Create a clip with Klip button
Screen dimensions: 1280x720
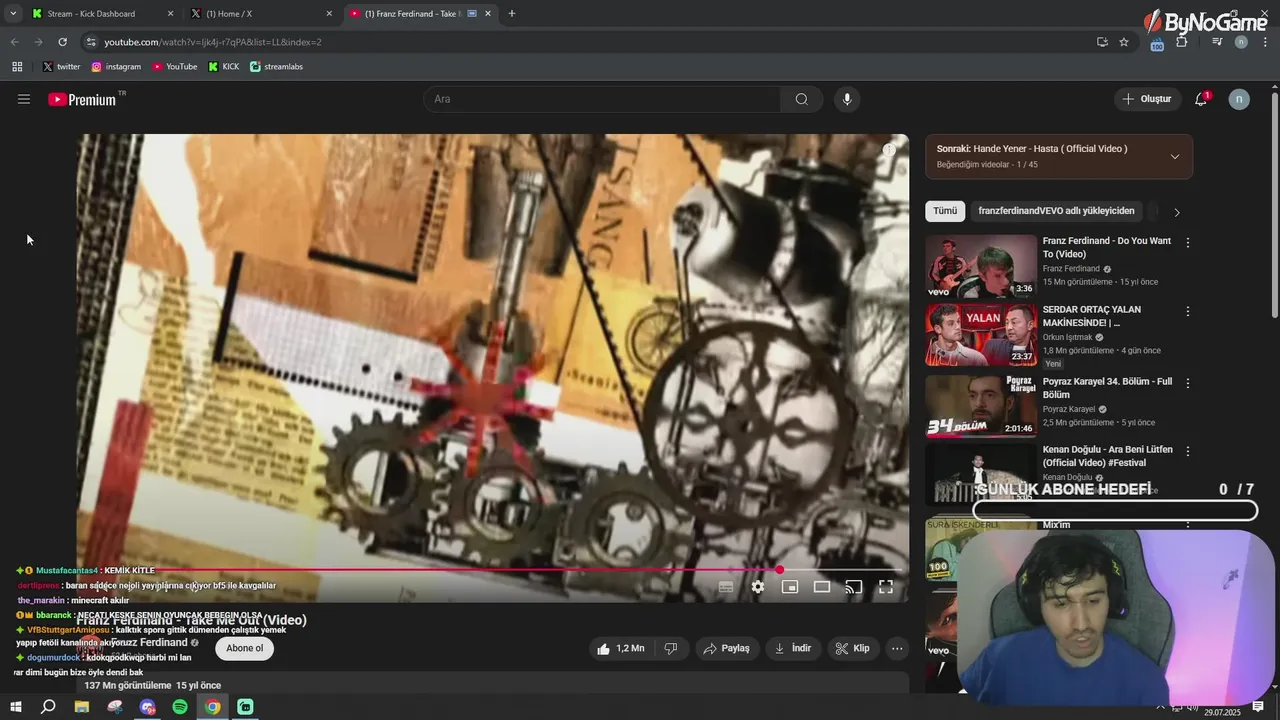(x=853, y=648)
